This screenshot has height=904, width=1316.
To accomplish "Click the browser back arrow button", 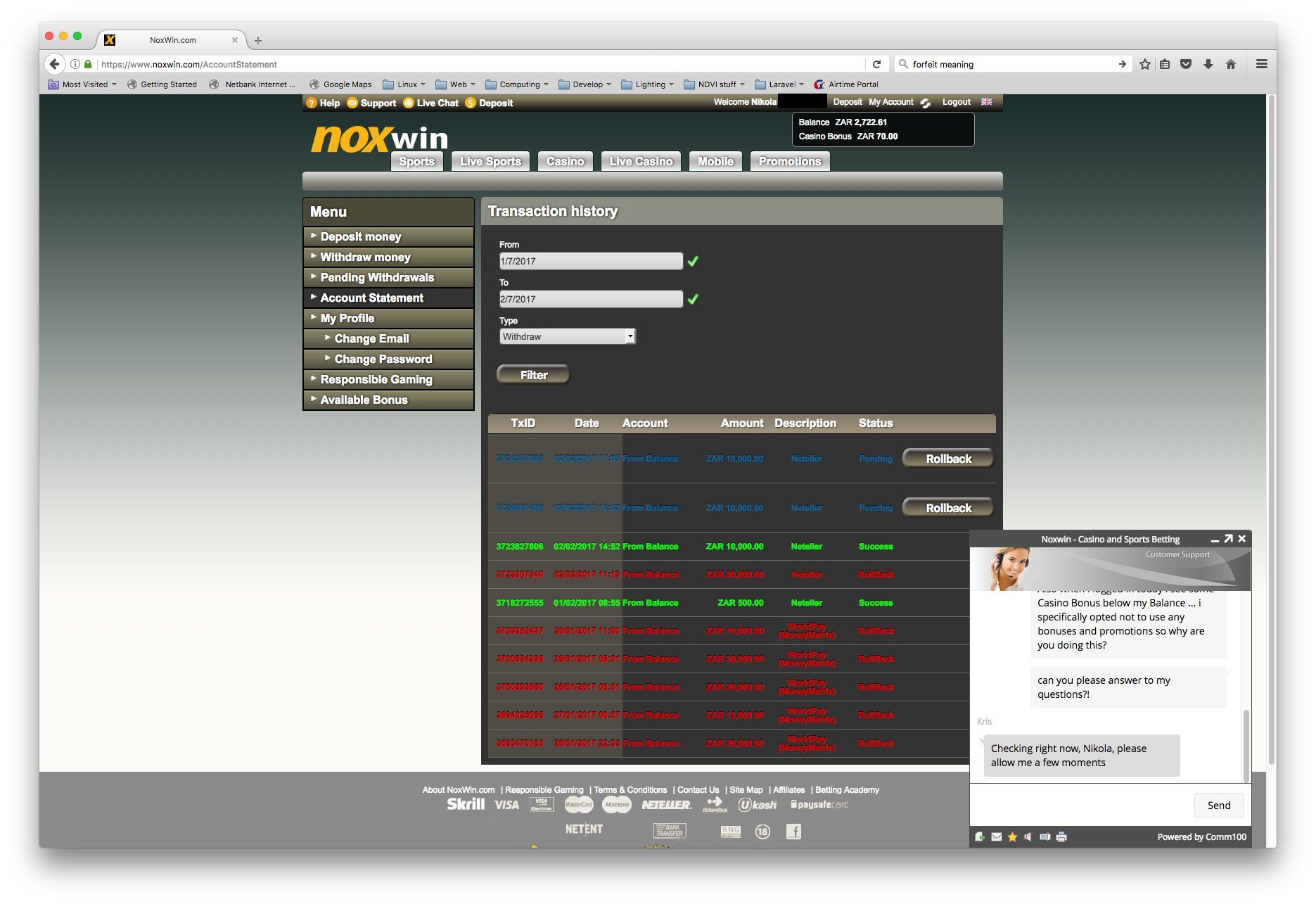I will [x=54, y=64].
